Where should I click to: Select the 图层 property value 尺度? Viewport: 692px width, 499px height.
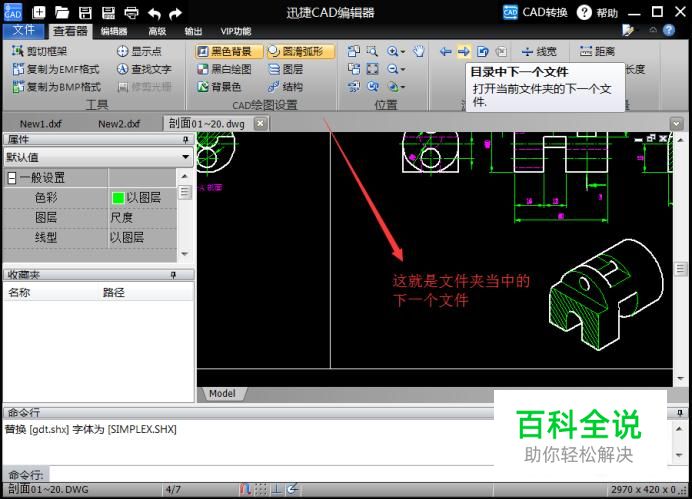point(121,218)
